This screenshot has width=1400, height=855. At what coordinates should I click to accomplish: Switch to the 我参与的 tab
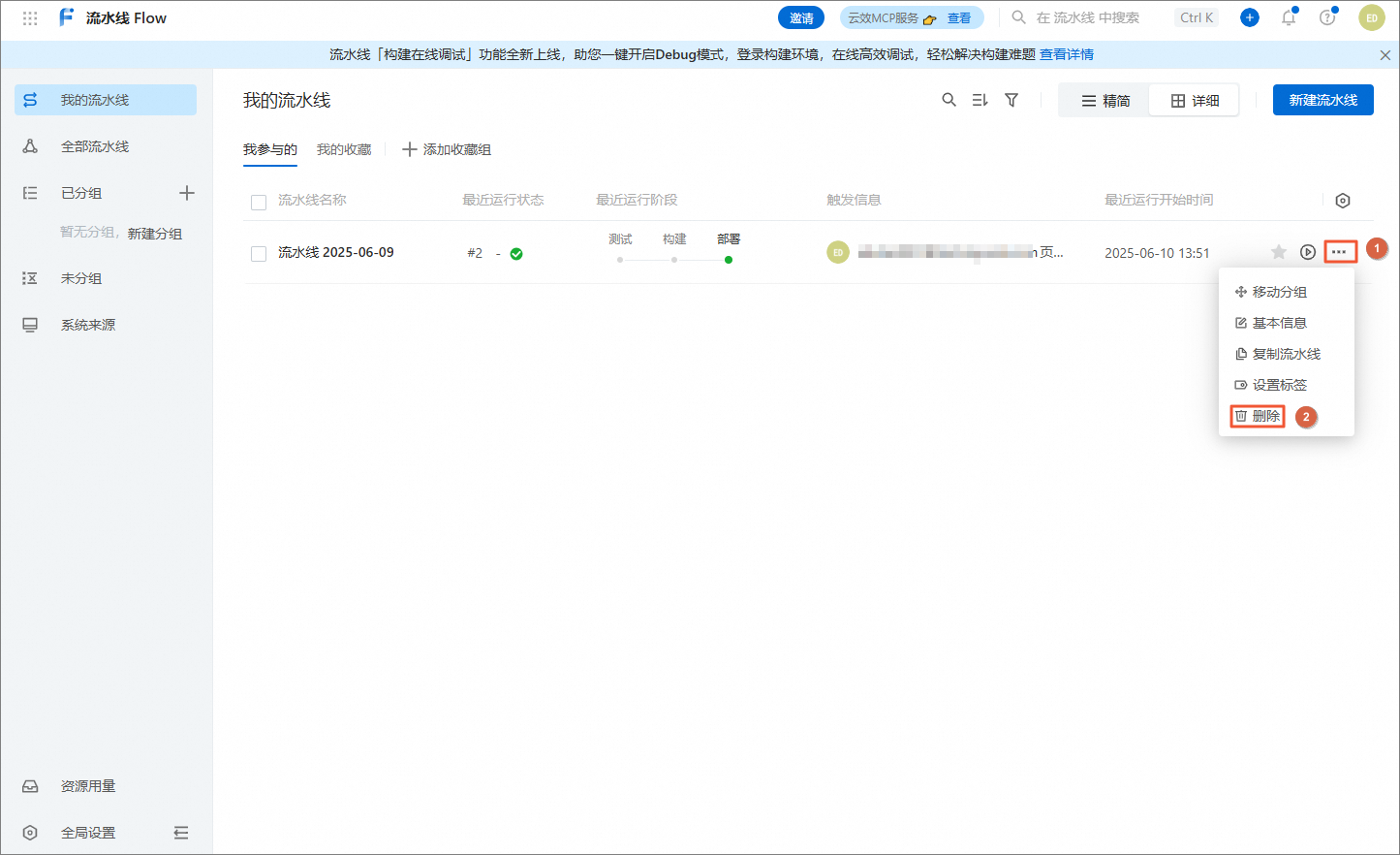tap(270, 149)
